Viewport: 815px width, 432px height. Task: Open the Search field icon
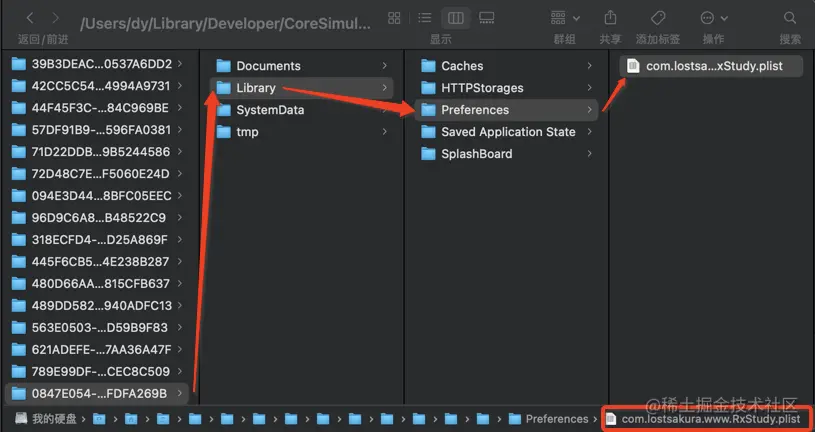(790, 18)
